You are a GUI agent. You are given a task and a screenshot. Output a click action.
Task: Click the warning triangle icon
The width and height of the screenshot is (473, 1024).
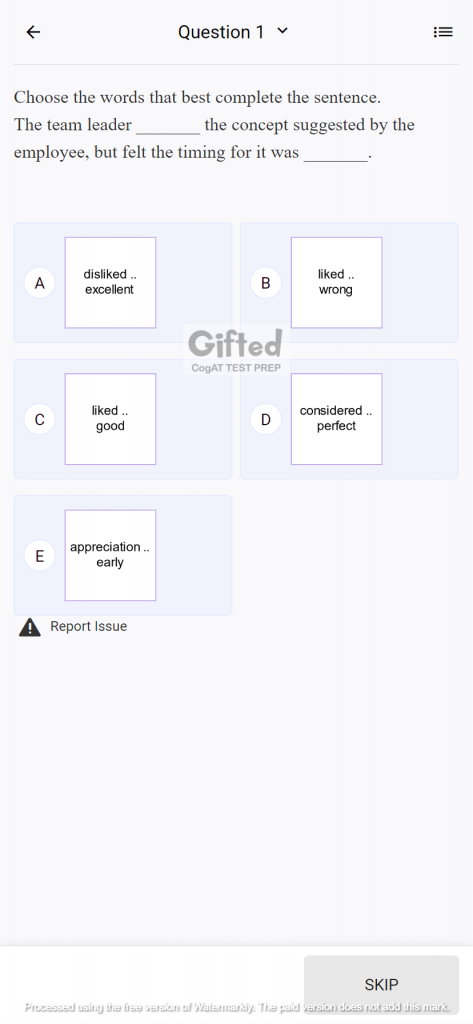29,628
